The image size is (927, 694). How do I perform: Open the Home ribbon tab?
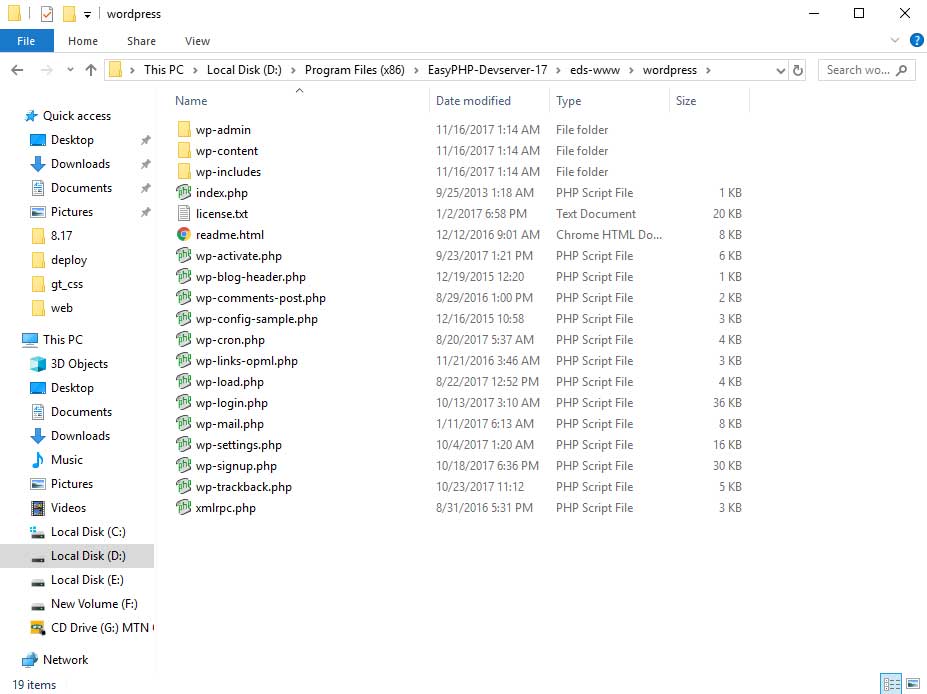tap(83, 41)
